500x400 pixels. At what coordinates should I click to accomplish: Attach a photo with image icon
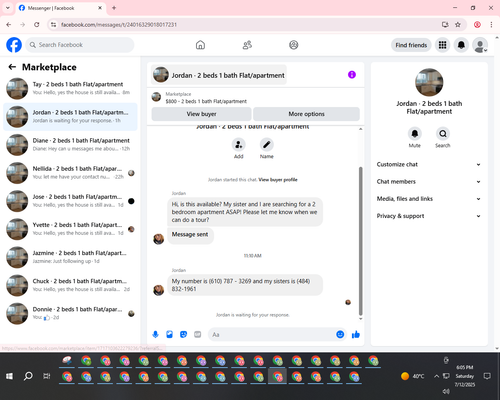click(x=170, y=334)
